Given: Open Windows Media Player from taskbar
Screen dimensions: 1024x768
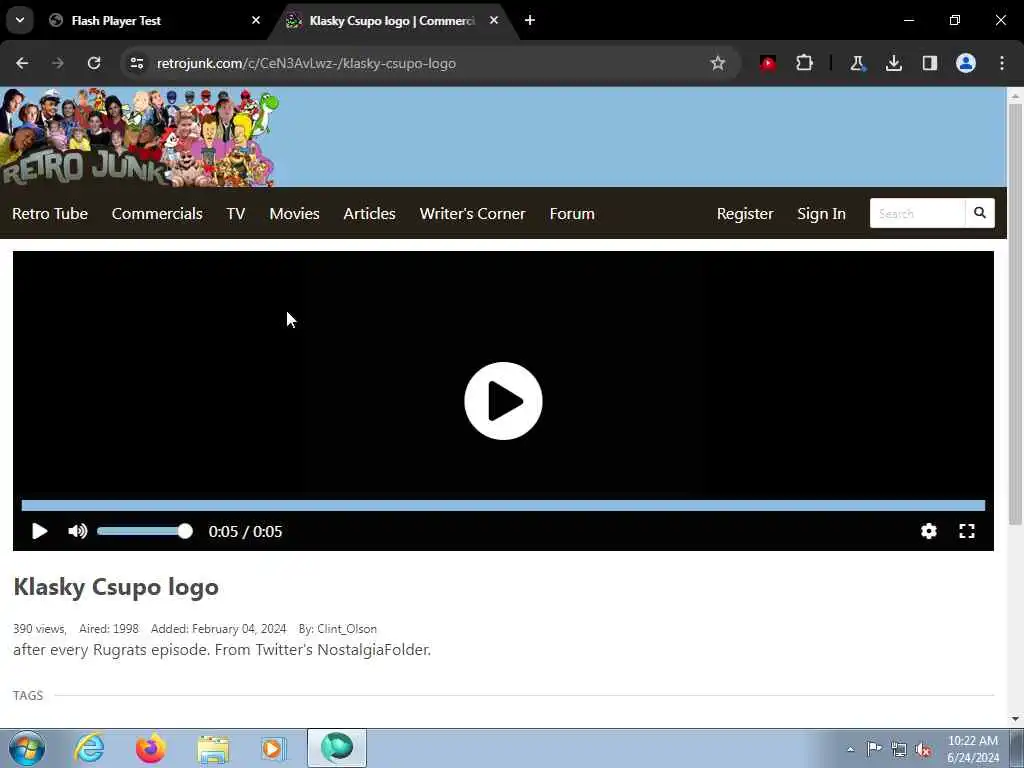Looking at the screenshot, I should coord(274,748).
